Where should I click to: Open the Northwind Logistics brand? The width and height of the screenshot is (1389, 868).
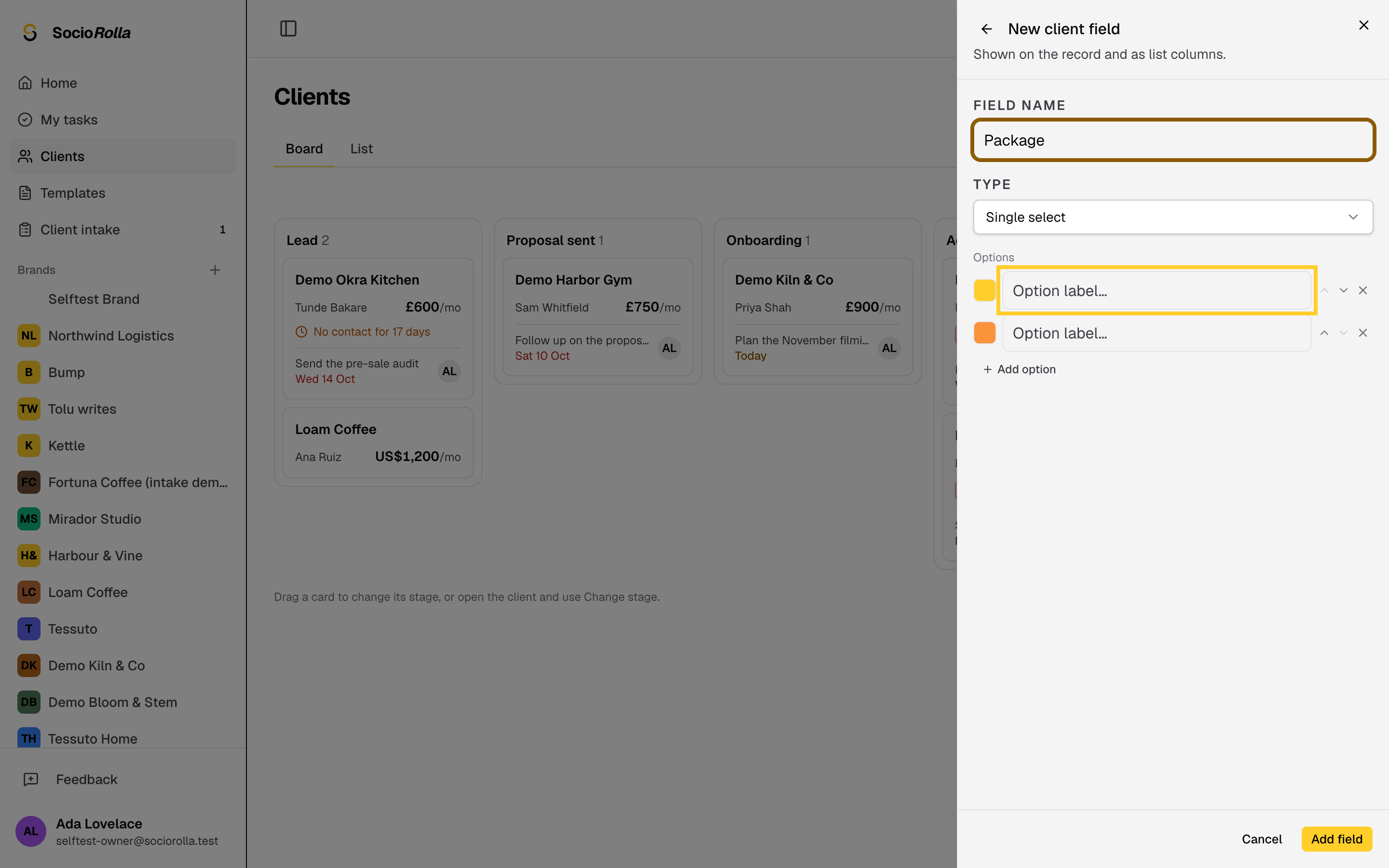click(x=123, y=336)
